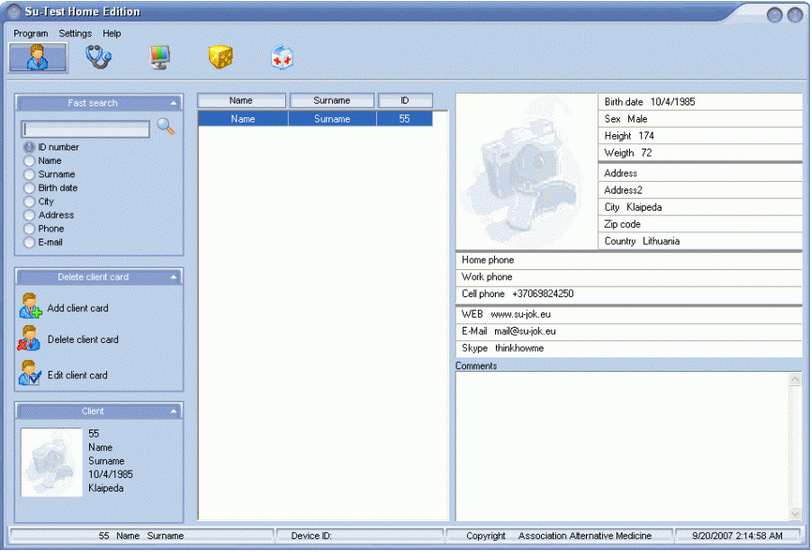812x552 pixels.
Task: Select the Birth date search option
Action: point(29,188)
